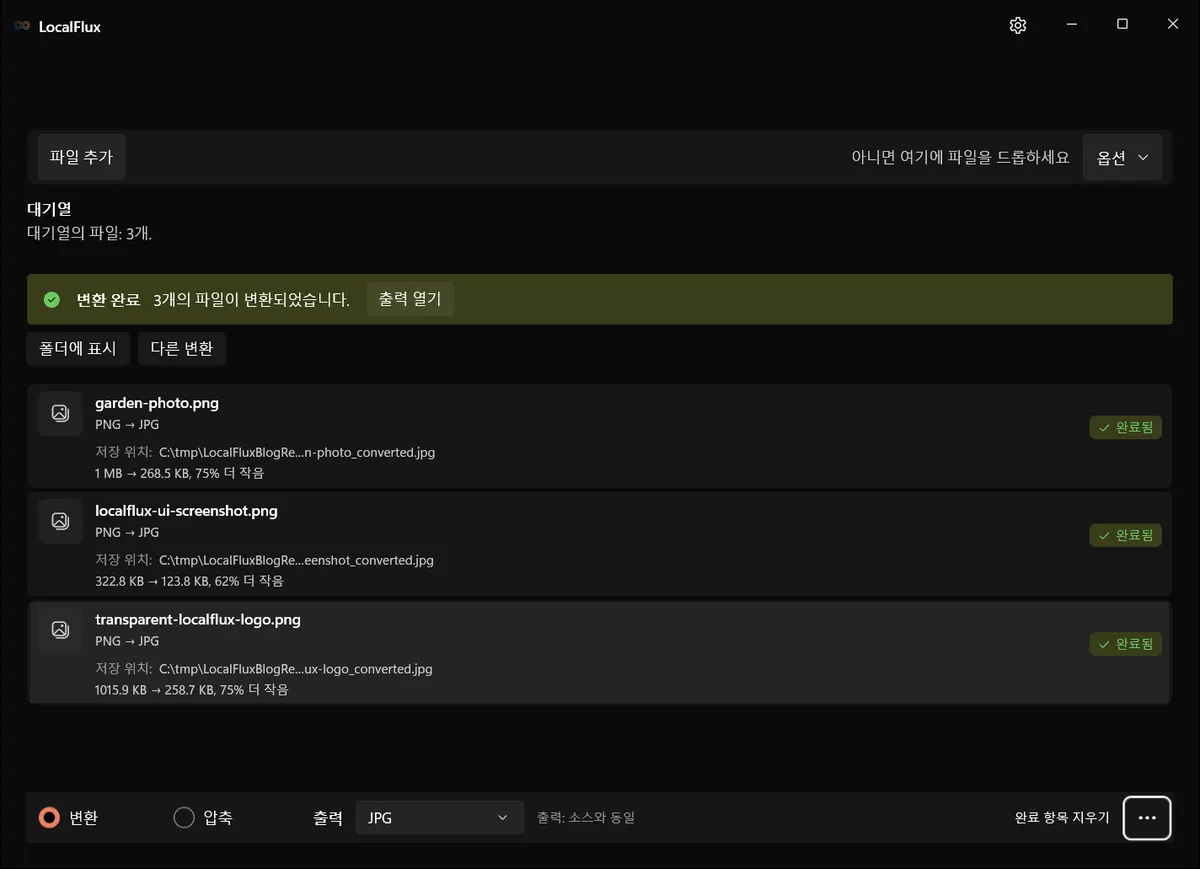
Task: Click the message 3개의 파일이 변환되었습니다.
Action: point(252,300)
